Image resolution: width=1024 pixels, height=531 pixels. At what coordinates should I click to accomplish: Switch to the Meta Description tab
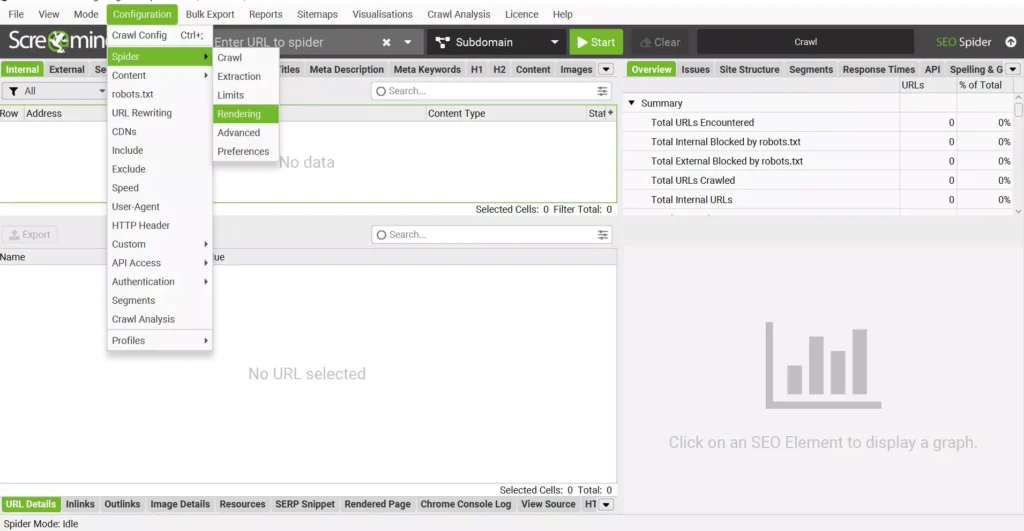[347, 69]
